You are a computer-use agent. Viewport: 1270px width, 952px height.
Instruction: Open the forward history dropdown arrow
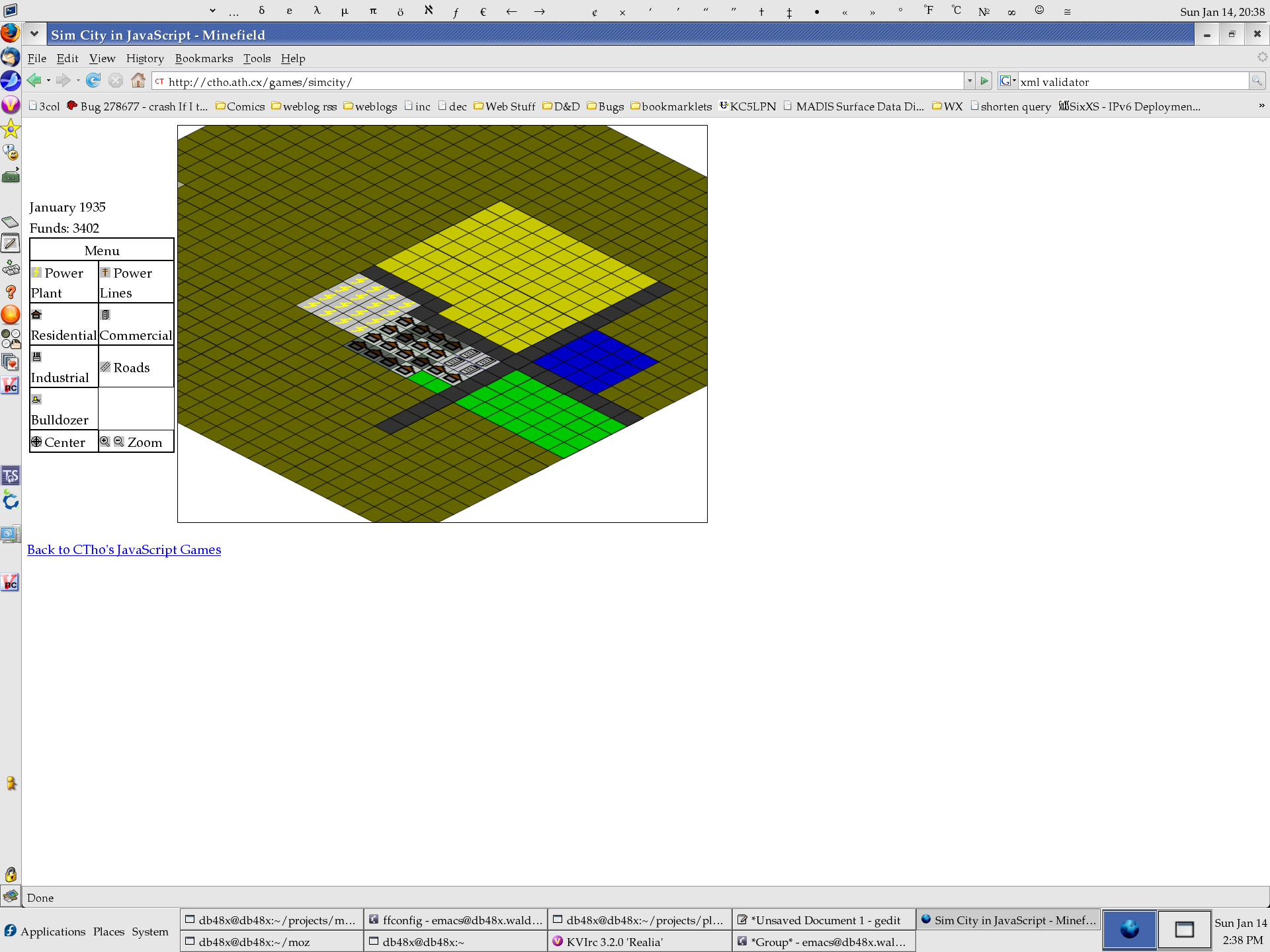(x=78, y=81)
